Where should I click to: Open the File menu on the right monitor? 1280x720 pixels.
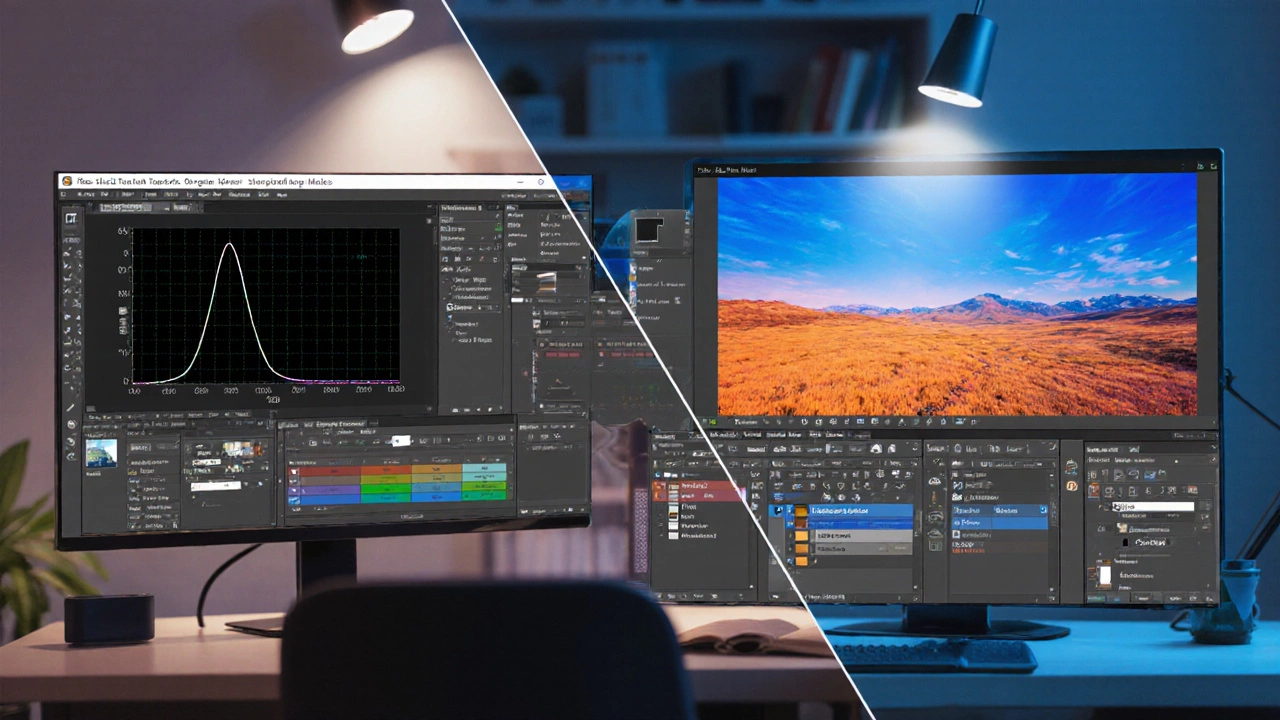click(707, 171)
